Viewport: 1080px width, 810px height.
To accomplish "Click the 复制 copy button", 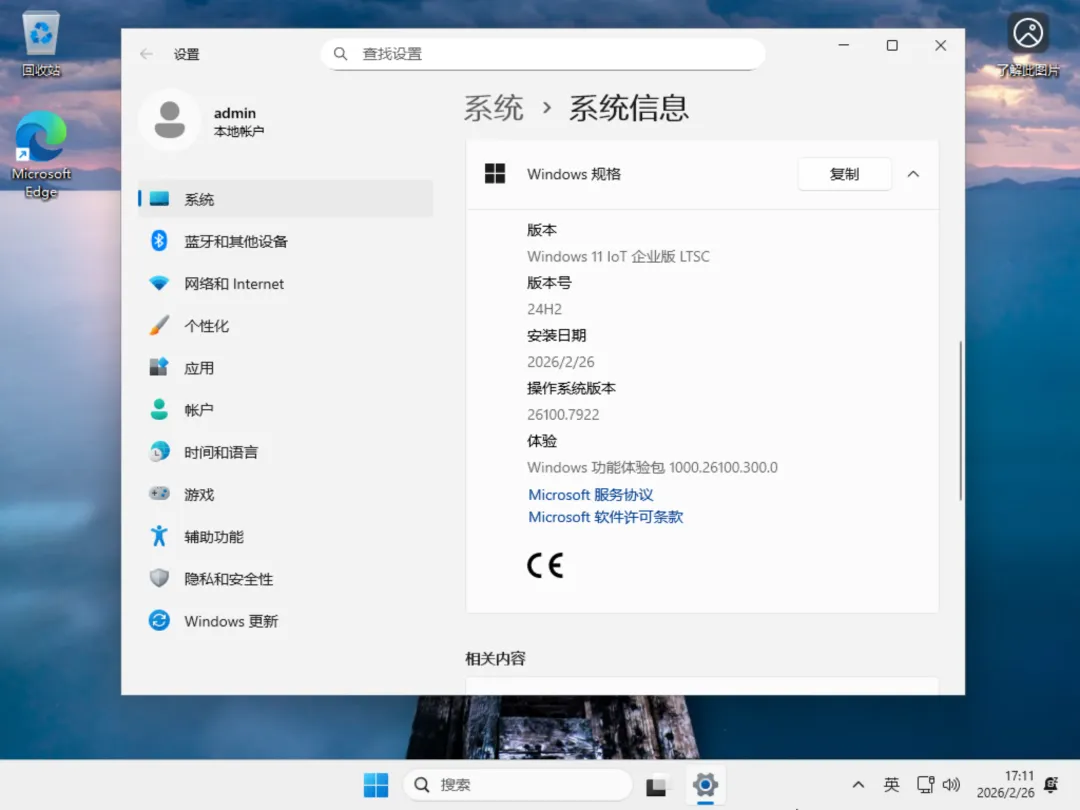I will point(844,174).
